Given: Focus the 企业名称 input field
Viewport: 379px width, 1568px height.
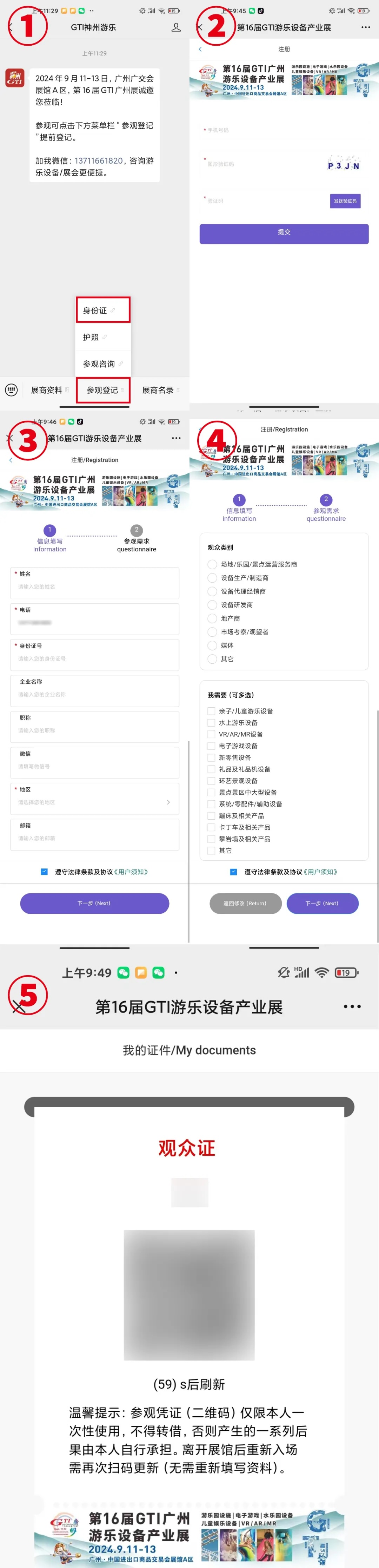Looking at the screenshot, I should coord(95,691).
